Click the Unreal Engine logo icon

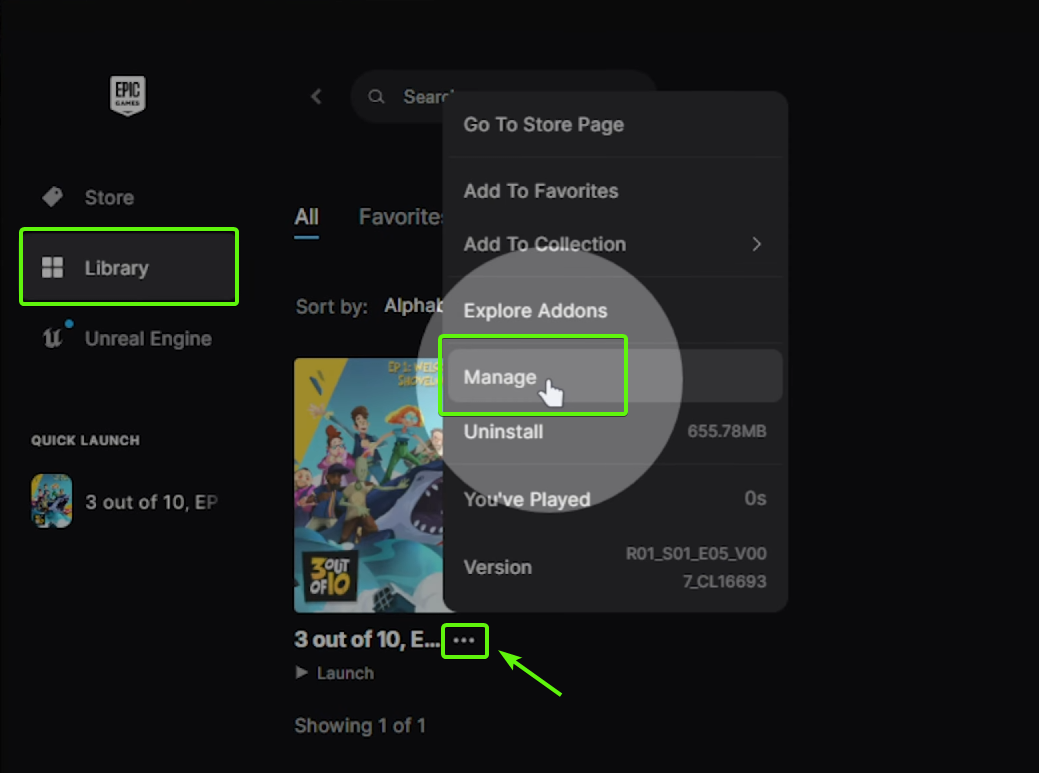[53, 337]
